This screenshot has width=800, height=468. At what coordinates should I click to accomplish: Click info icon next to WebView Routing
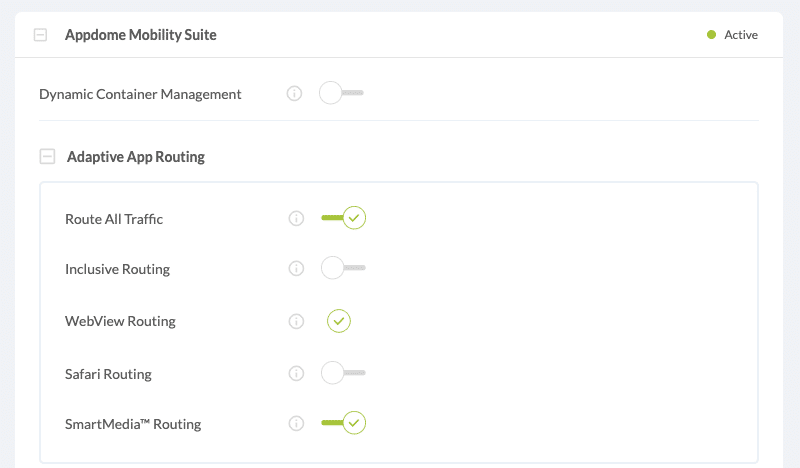tap(296, 321)
